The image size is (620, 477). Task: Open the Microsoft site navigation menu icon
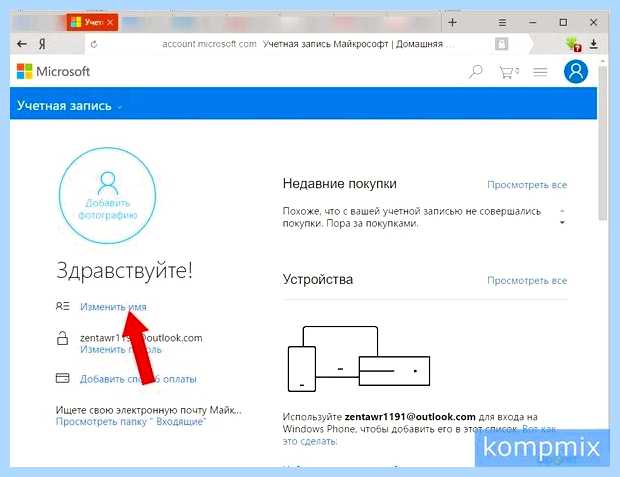pyautogui.click(x=540, y=72)
